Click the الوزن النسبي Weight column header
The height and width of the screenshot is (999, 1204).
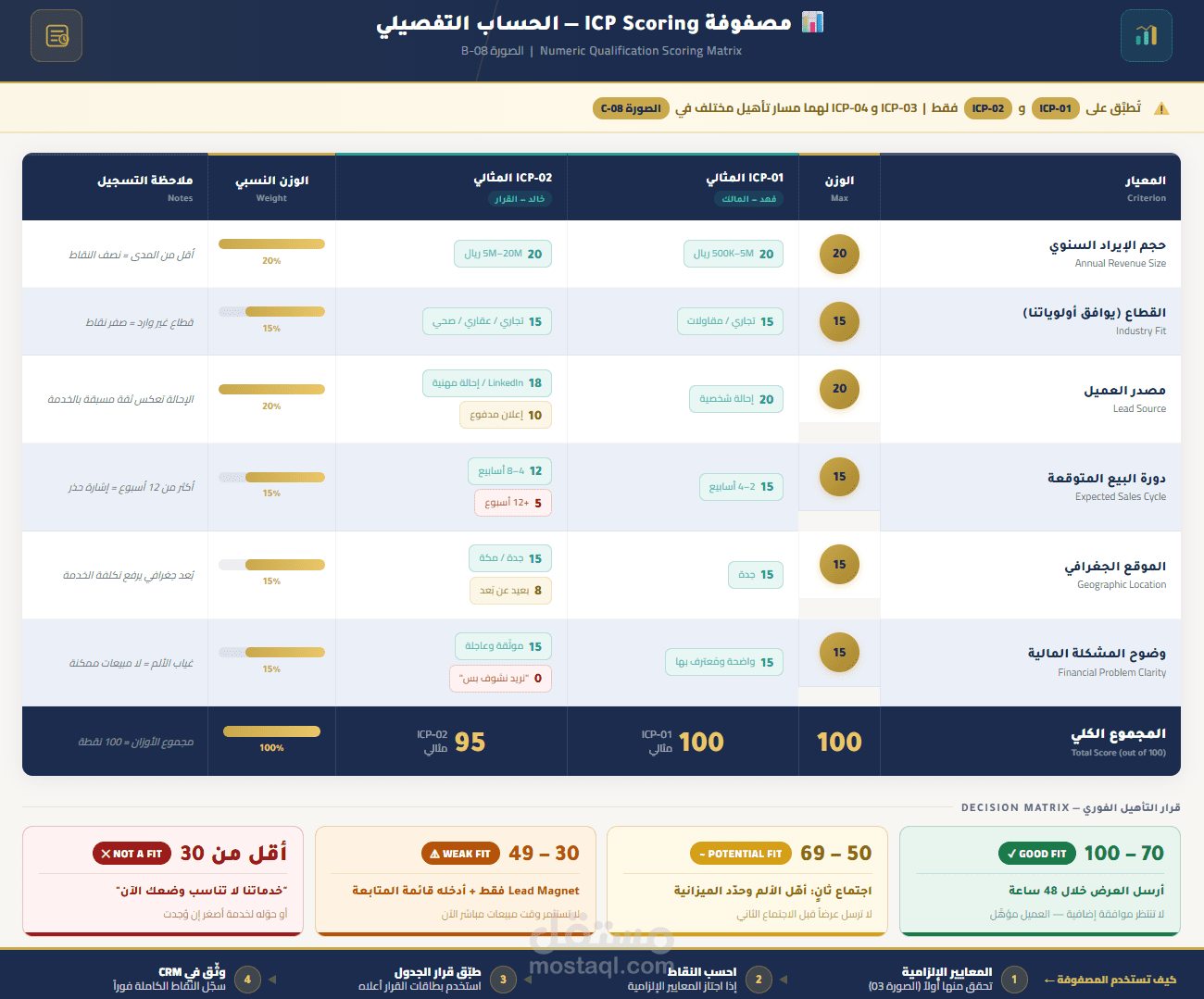coord(271,187)
